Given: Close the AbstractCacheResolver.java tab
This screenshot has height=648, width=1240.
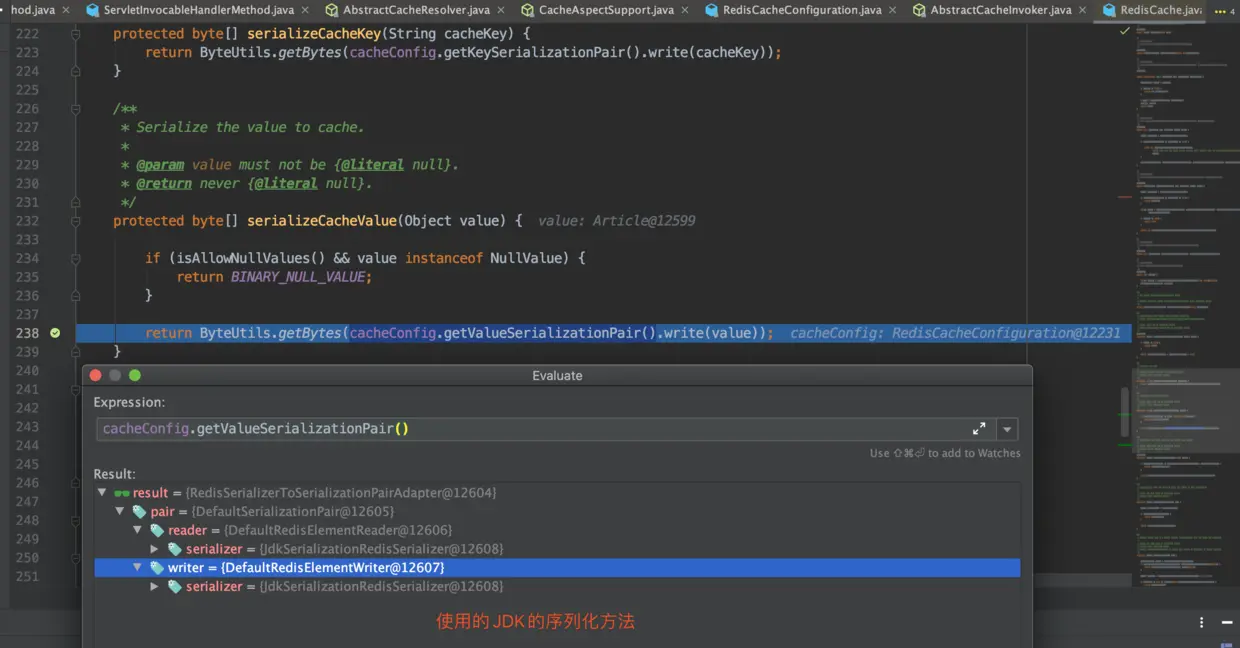Looking at the screenshot, I should tap(503, 10).
